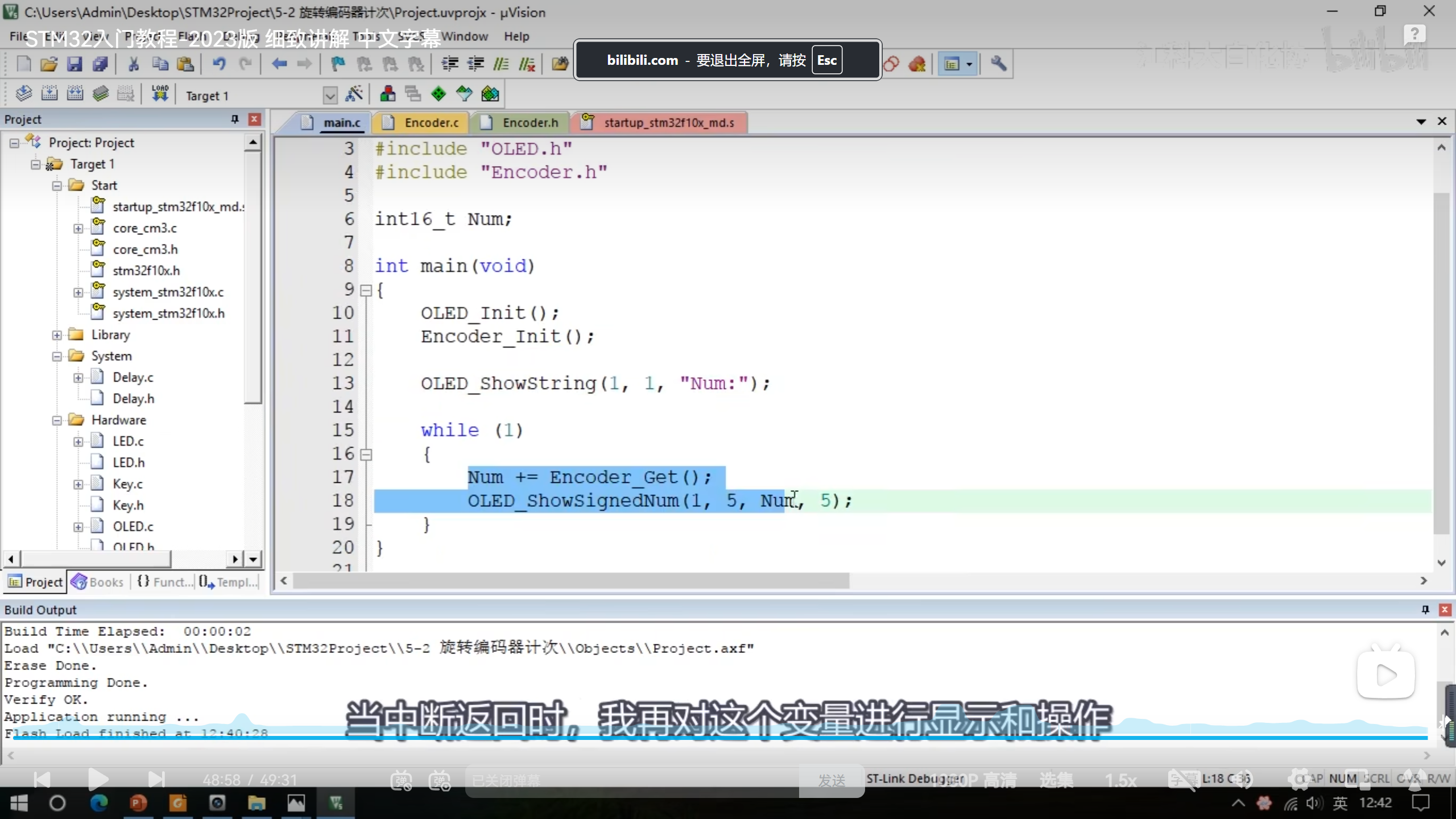
Task: Collapse the Hardware folder
Action: coord(57,420)
